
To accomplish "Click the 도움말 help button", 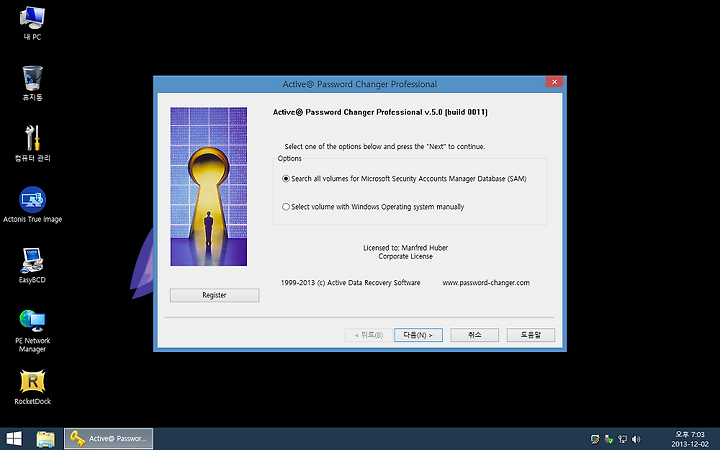I will pos(530,335).
